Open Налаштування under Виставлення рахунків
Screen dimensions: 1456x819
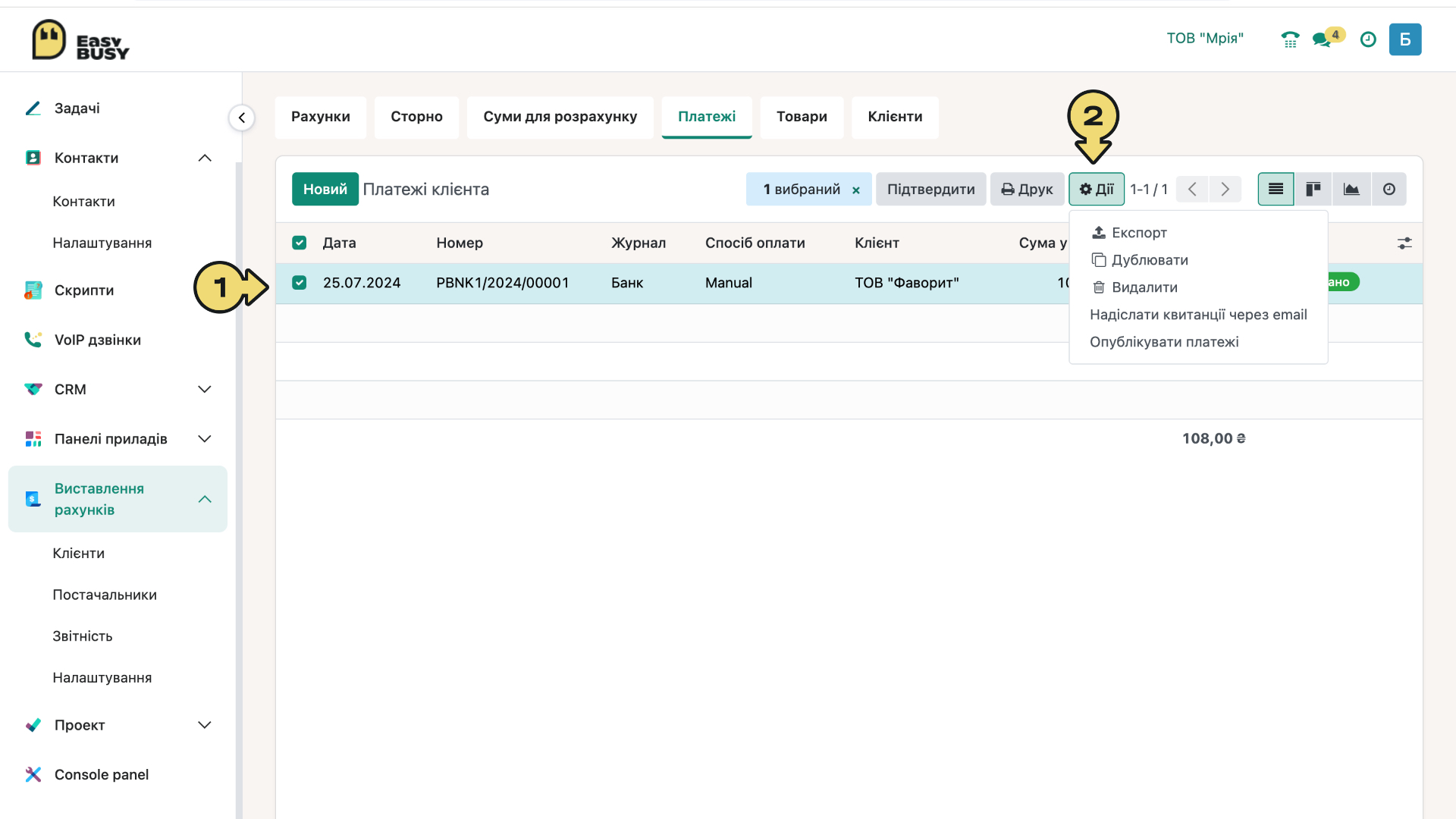tap(102, 678)
